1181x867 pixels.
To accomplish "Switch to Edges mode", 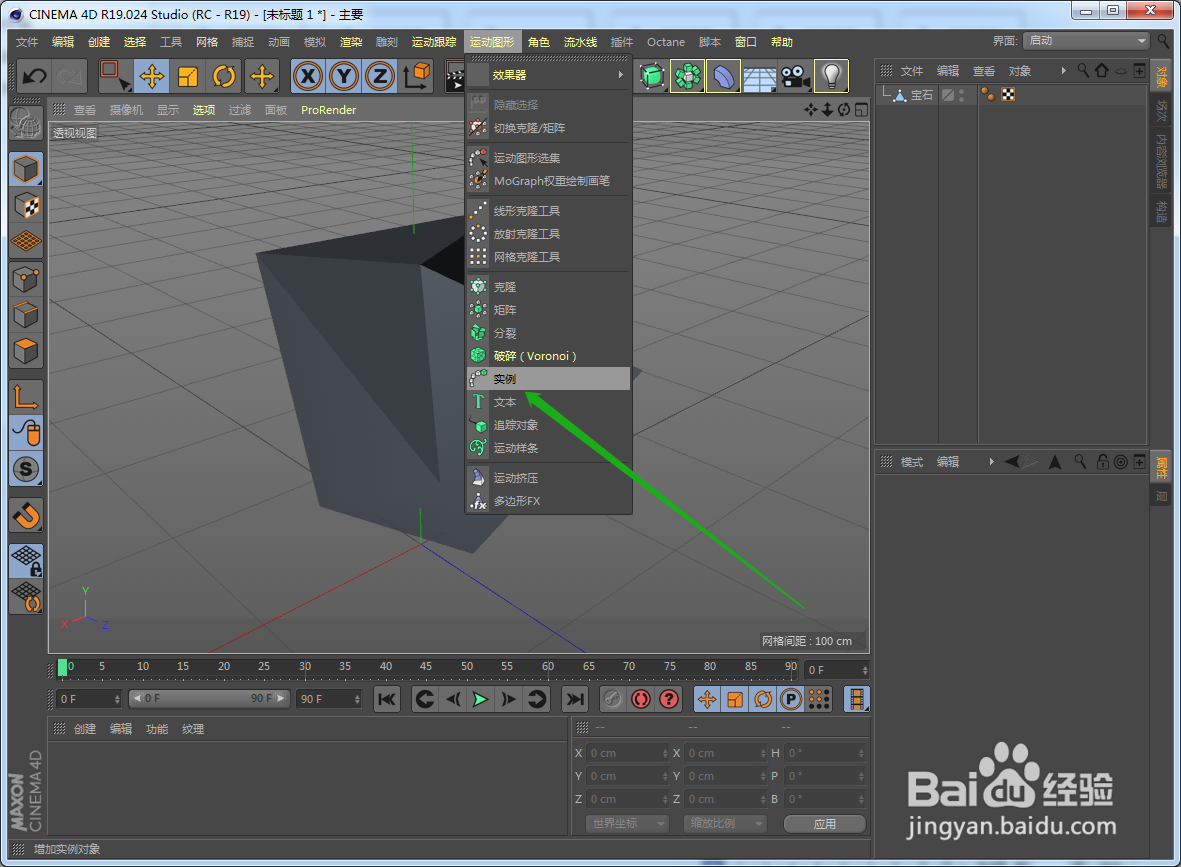I will (x=26, y=315).
